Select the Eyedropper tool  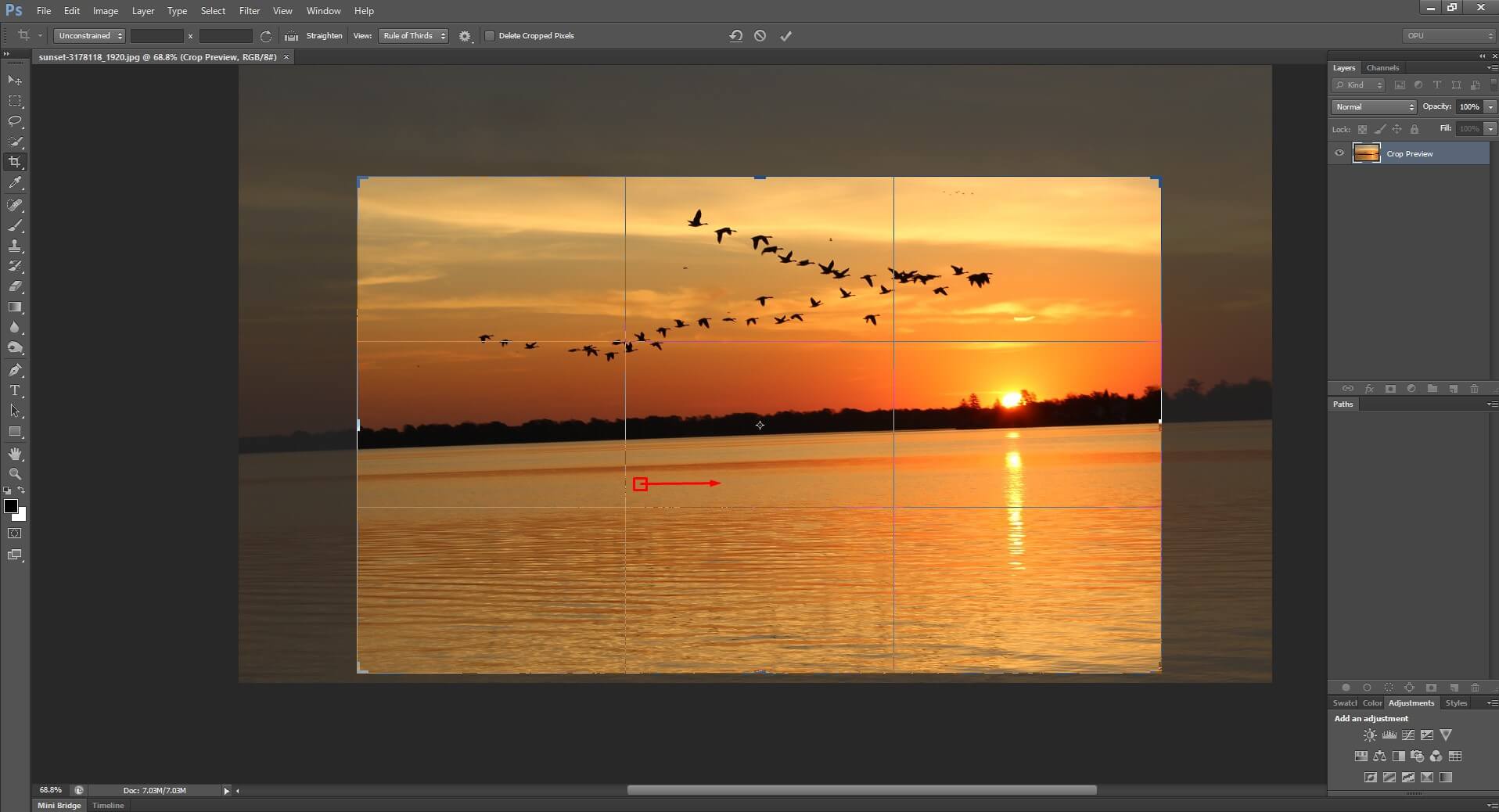pos(15,183)
